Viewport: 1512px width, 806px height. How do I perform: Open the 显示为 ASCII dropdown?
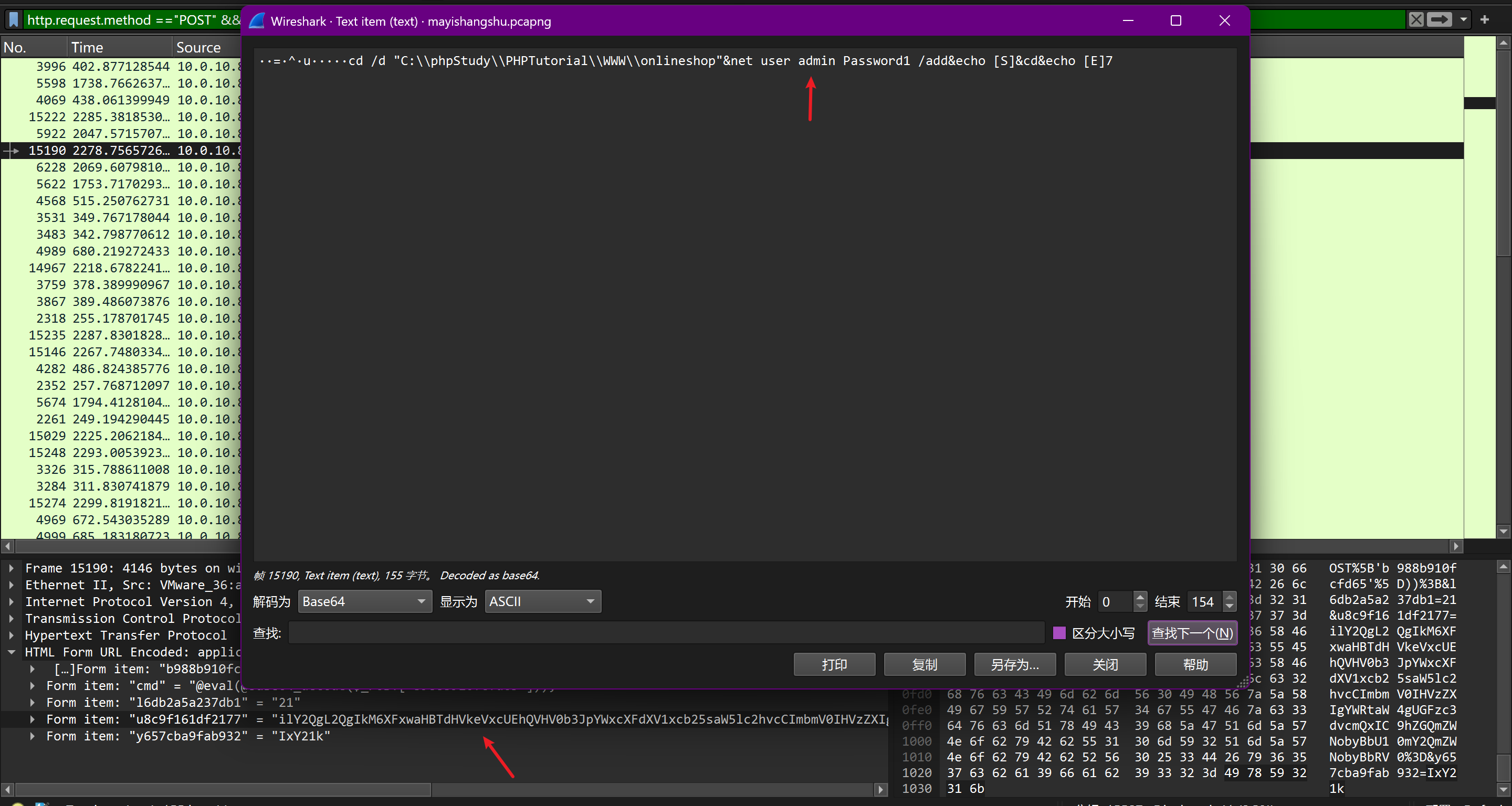click(542, 601)
